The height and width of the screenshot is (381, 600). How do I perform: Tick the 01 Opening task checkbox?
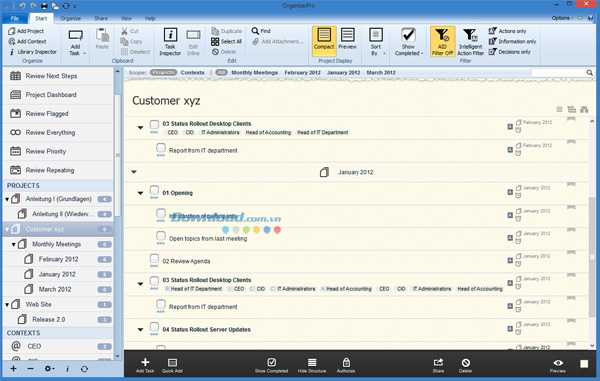pyautogui.click(x=154, y=190)
